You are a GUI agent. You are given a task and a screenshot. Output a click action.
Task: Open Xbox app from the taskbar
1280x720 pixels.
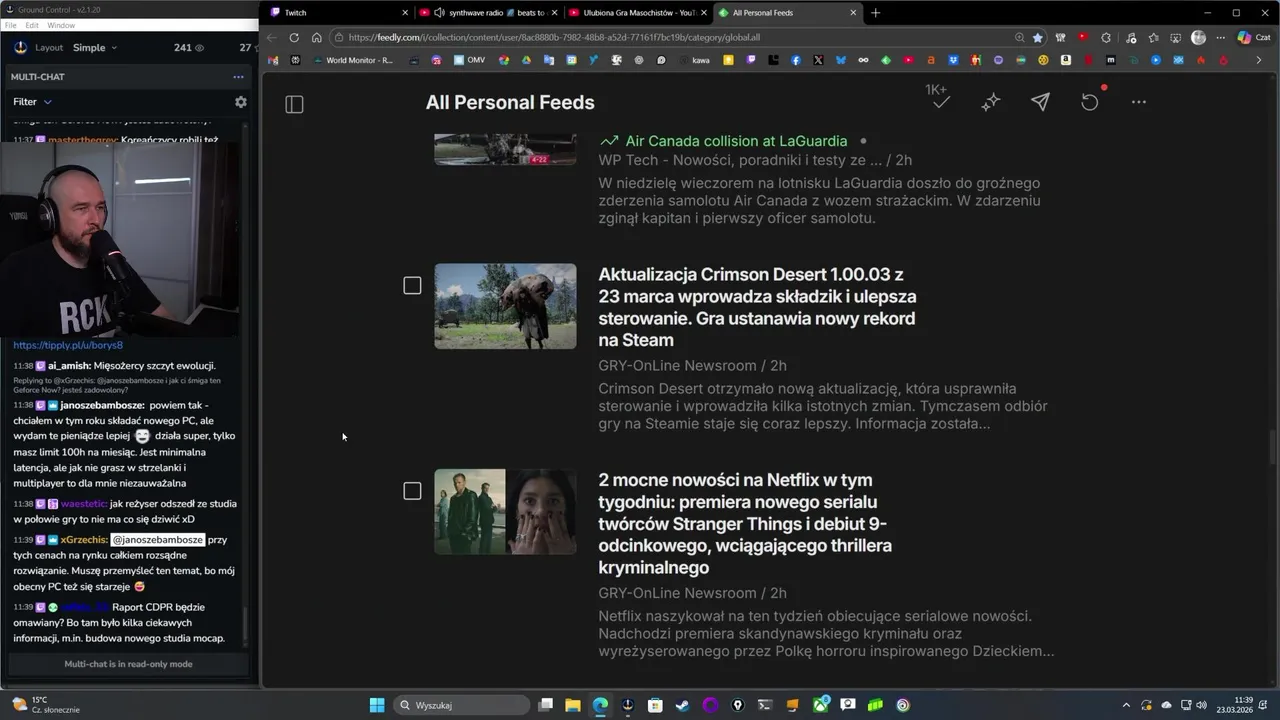point(821,705)
